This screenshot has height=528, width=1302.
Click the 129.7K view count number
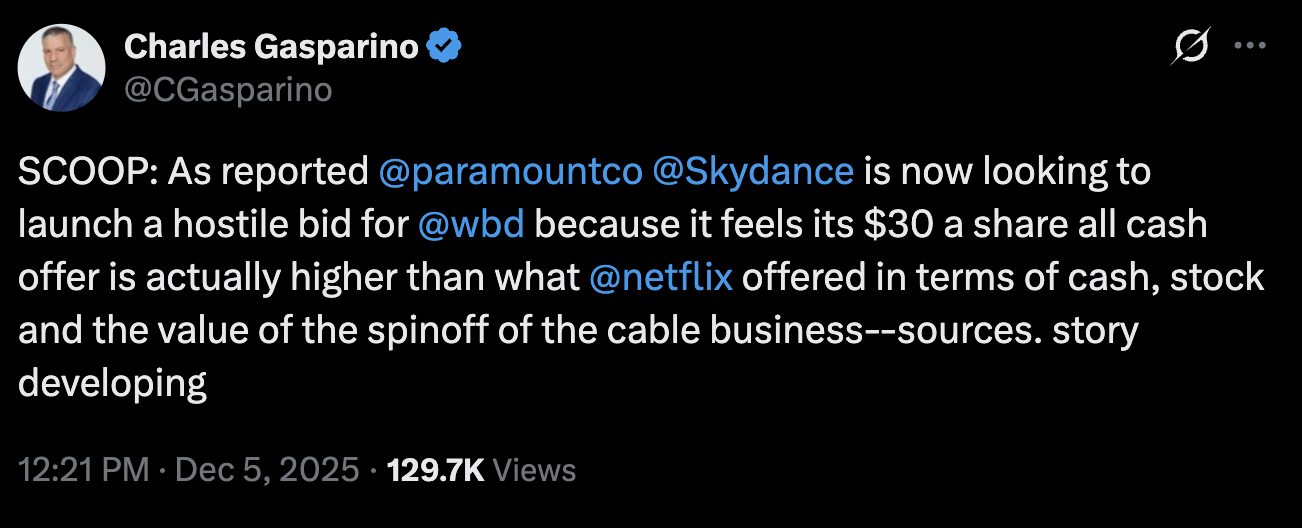pyautogui.click(x=435, y=470)
